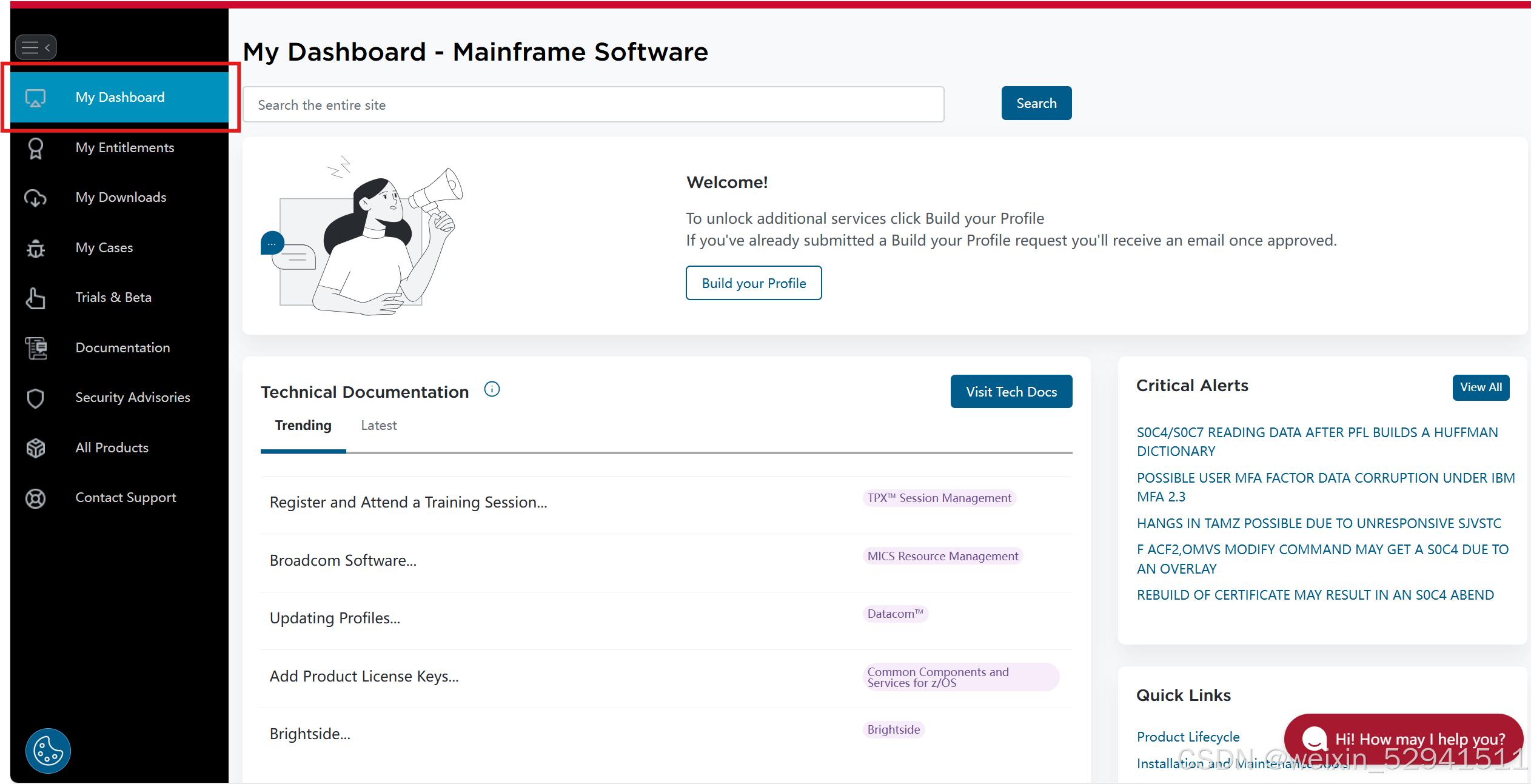Open the TPX Session Management tag
Screen dimensions: 1531x784
coord(939,498)
